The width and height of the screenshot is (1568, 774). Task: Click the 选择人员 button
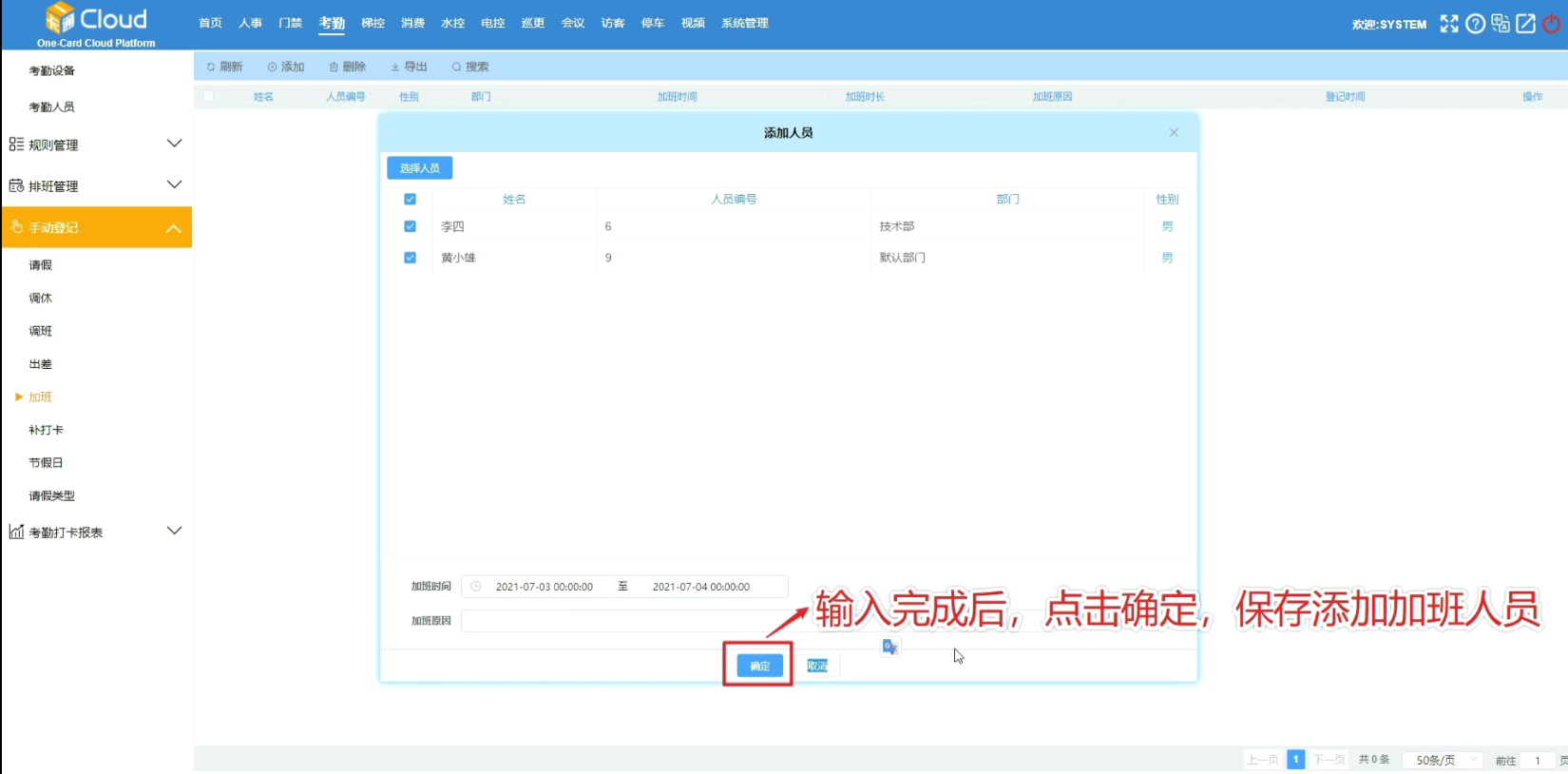coord(419,168)
